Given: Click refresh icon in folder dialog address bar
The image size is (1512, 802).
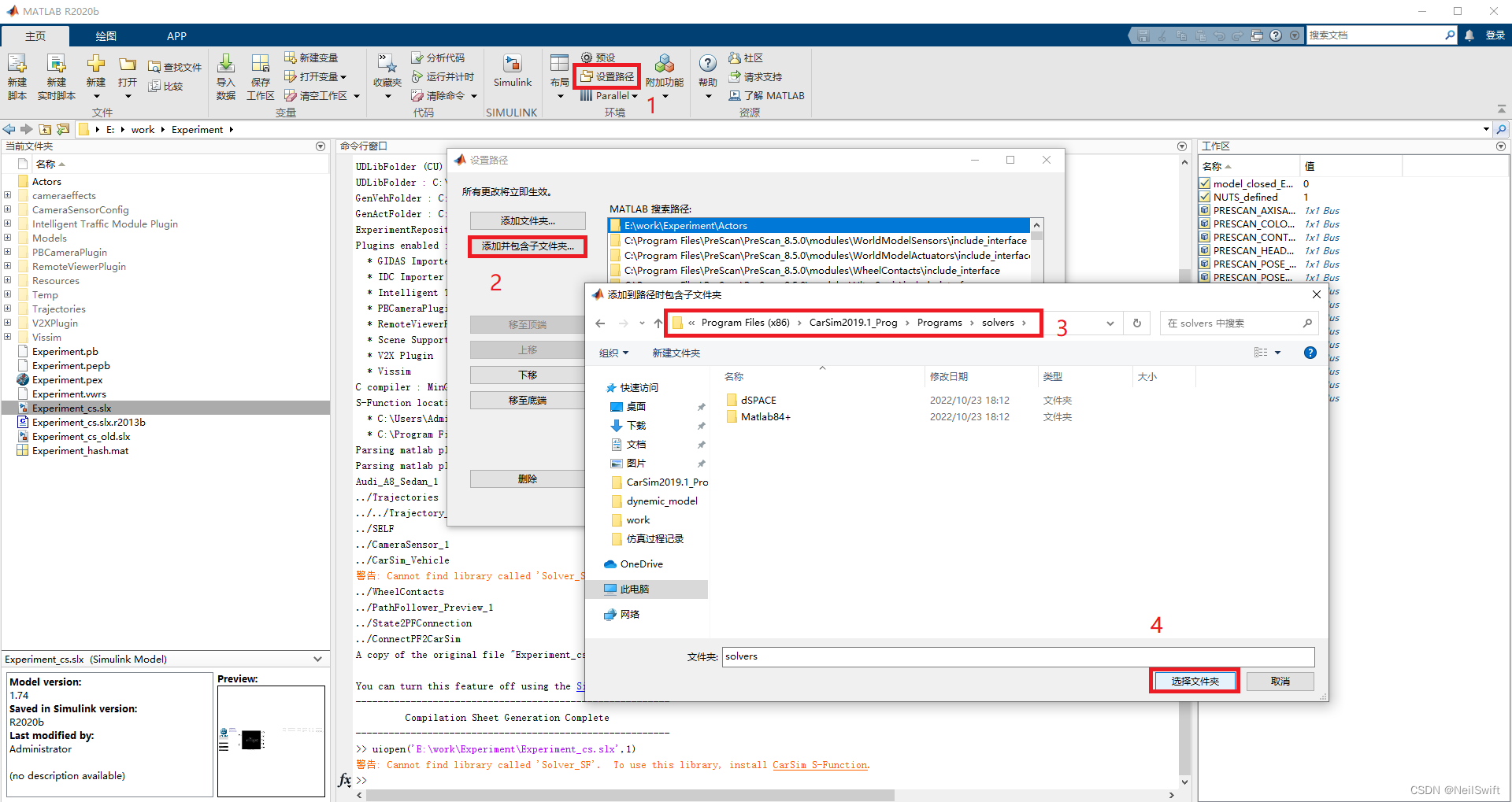Looking at the screenshot, I should point(1137,323).
